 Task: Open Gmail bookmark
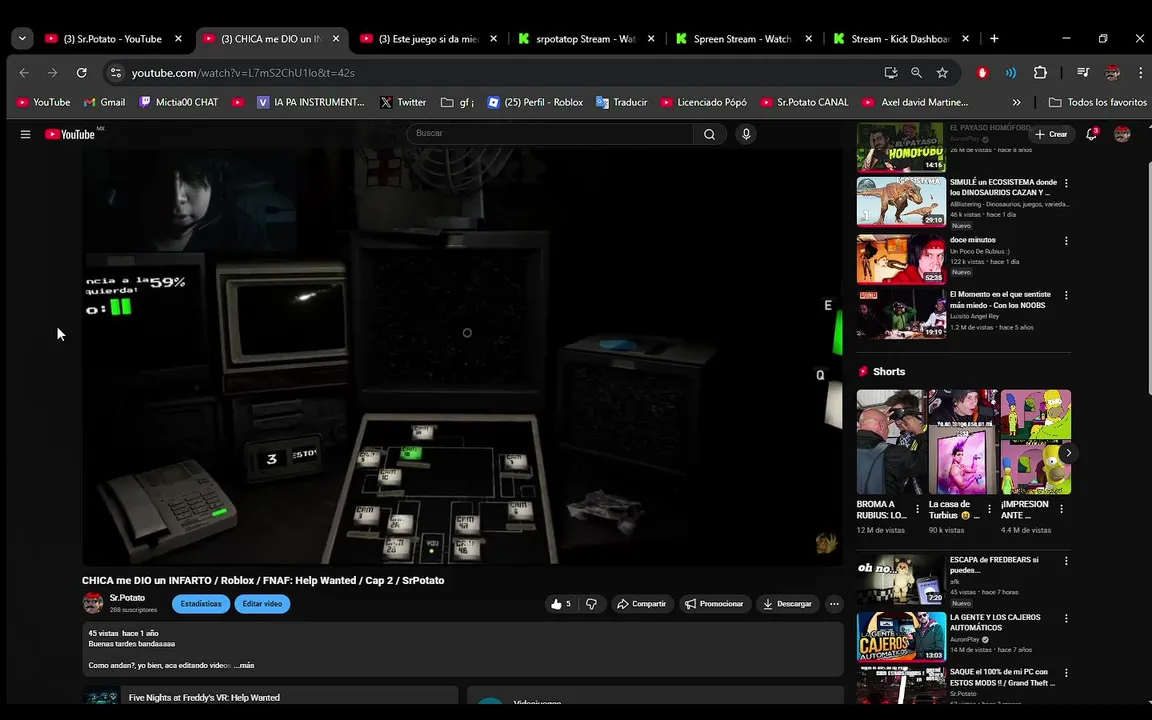coord(104,102)
